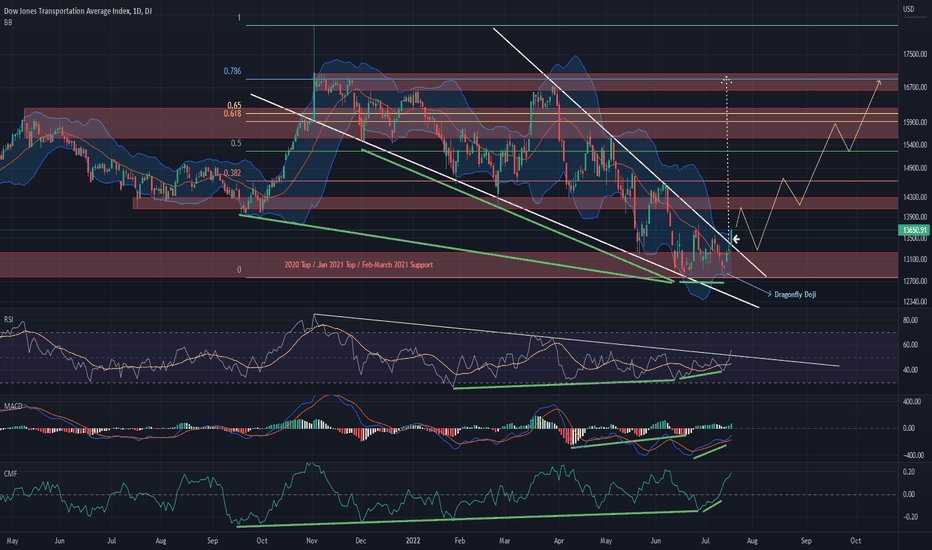Click the 0.618 Fibonacci level label
Image resolution: width=932 pixels, height=550 pixels.
232,113
